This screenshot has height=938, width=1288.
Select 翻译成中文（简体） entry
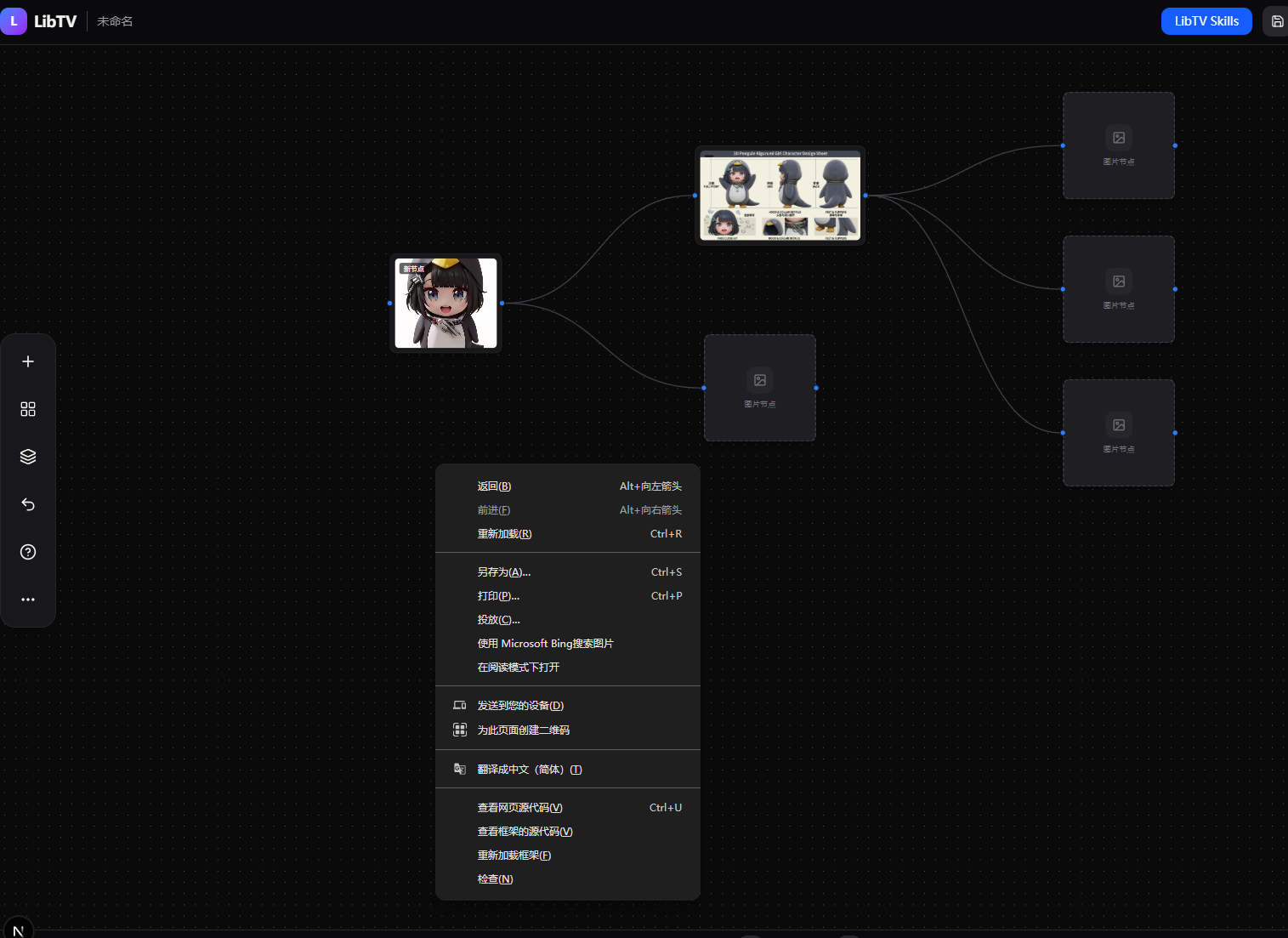568,770
